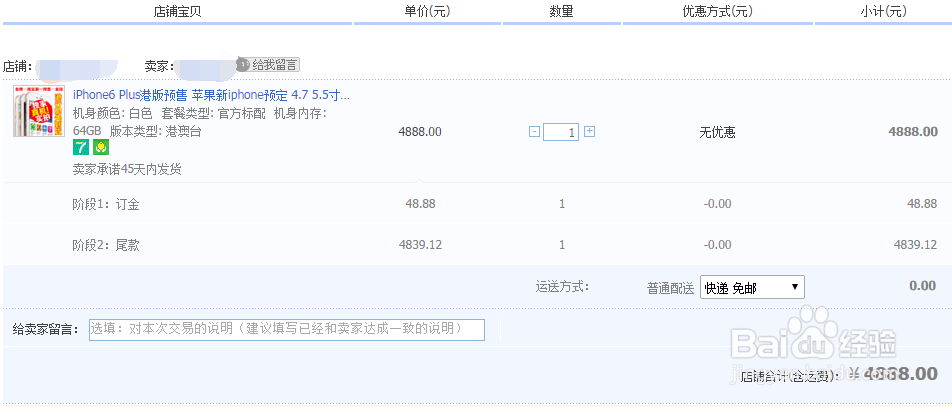Click the 4888.00 unit price value

pos(420,132)
